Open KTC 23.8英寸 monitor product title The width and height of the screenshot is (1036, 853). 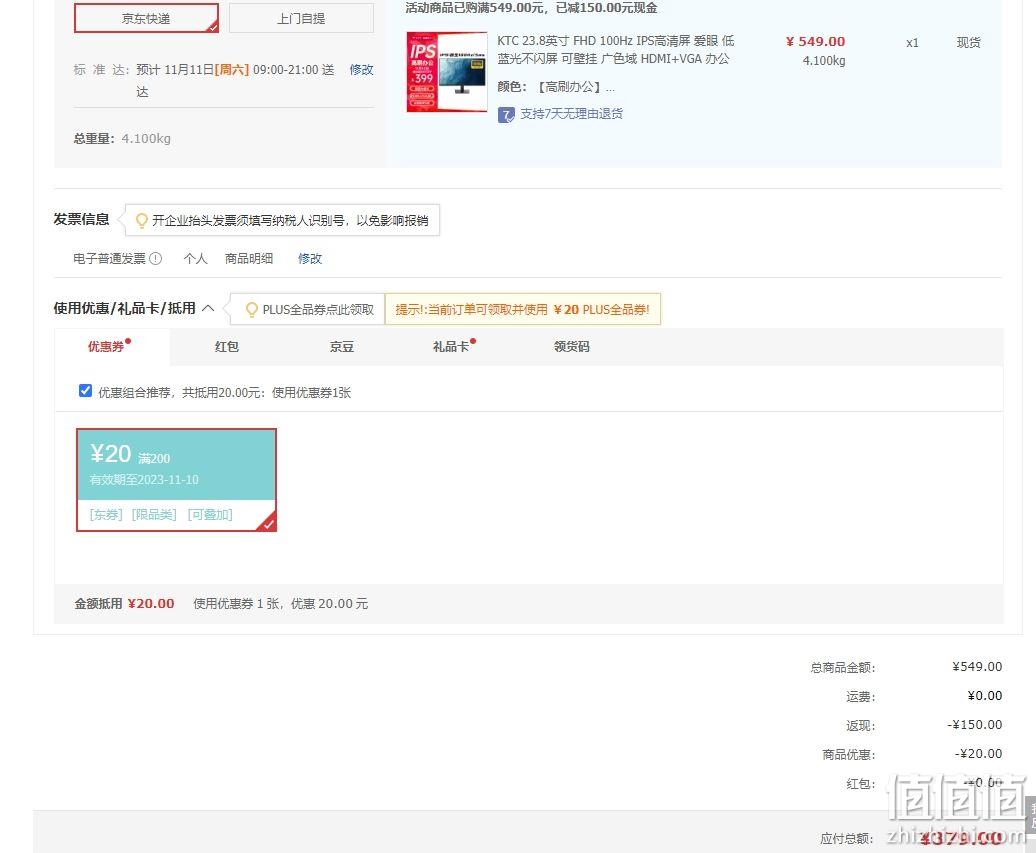coord(616,50)
